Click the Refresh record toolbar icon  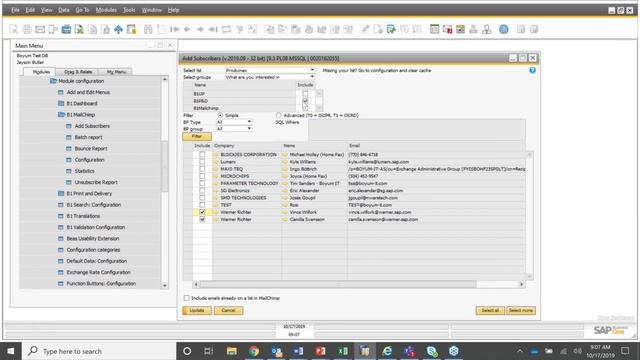pyautogui.click(x=227, y=29)
